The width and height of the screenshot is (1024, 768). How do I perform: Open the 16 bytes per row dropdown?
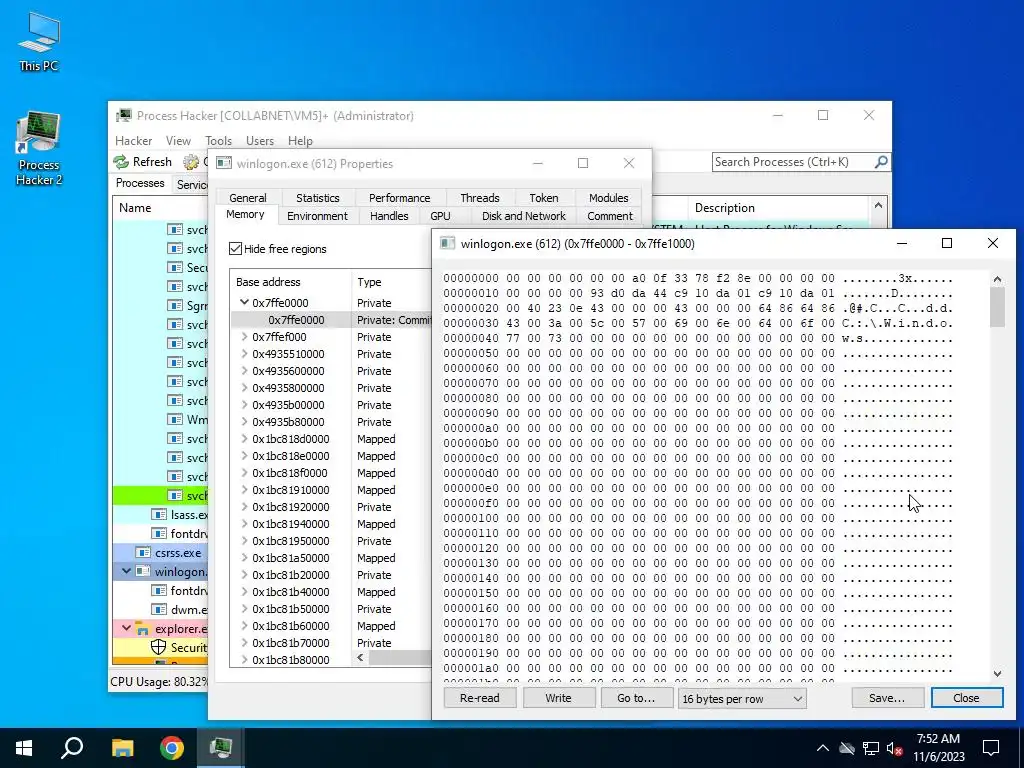[x=742, y=699]
